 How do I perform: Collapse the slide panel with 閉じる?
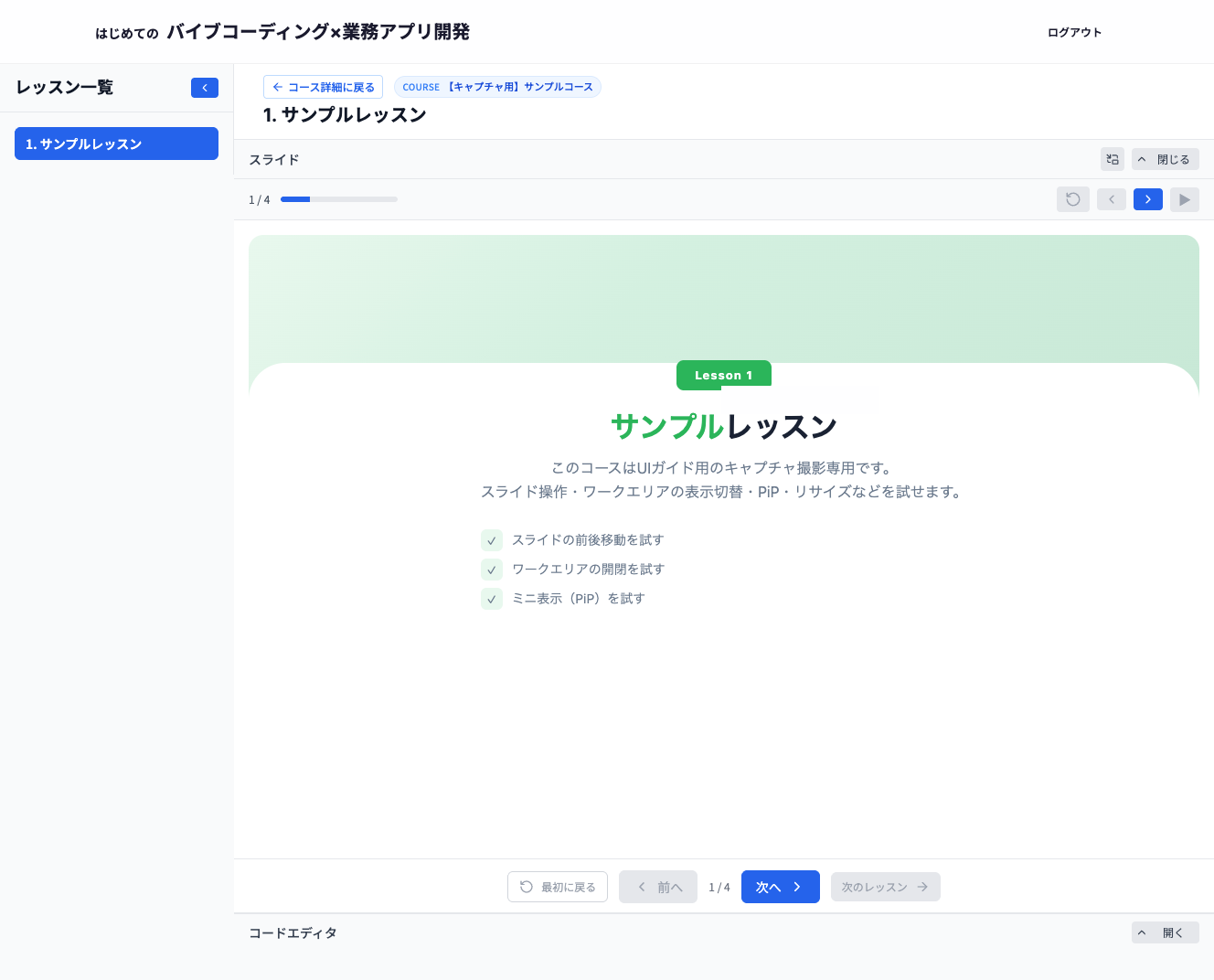coord(1166,158)
